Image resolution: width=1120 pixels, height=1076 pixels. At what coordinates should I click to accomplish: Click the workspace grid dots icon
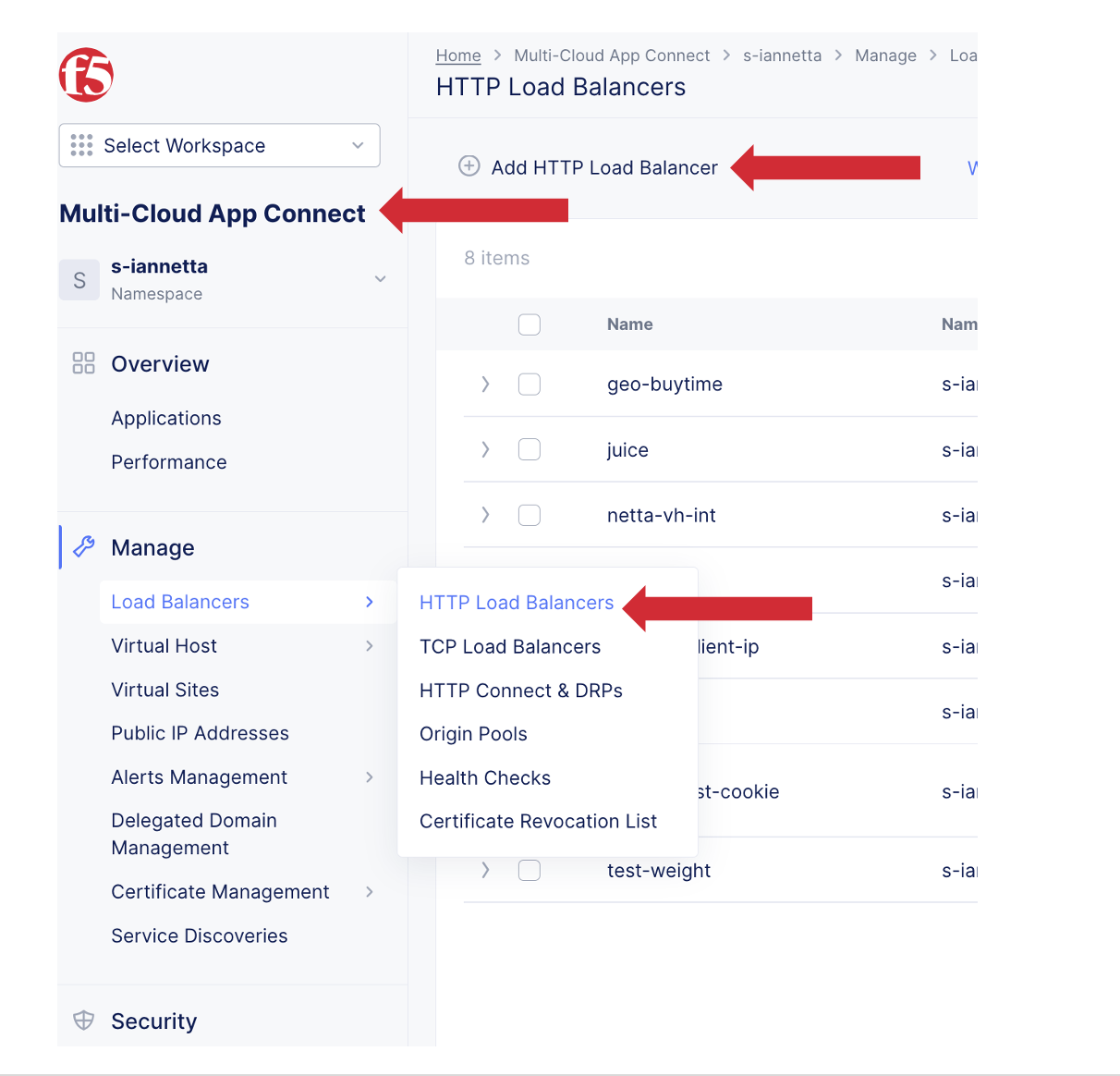coord(81,145)
